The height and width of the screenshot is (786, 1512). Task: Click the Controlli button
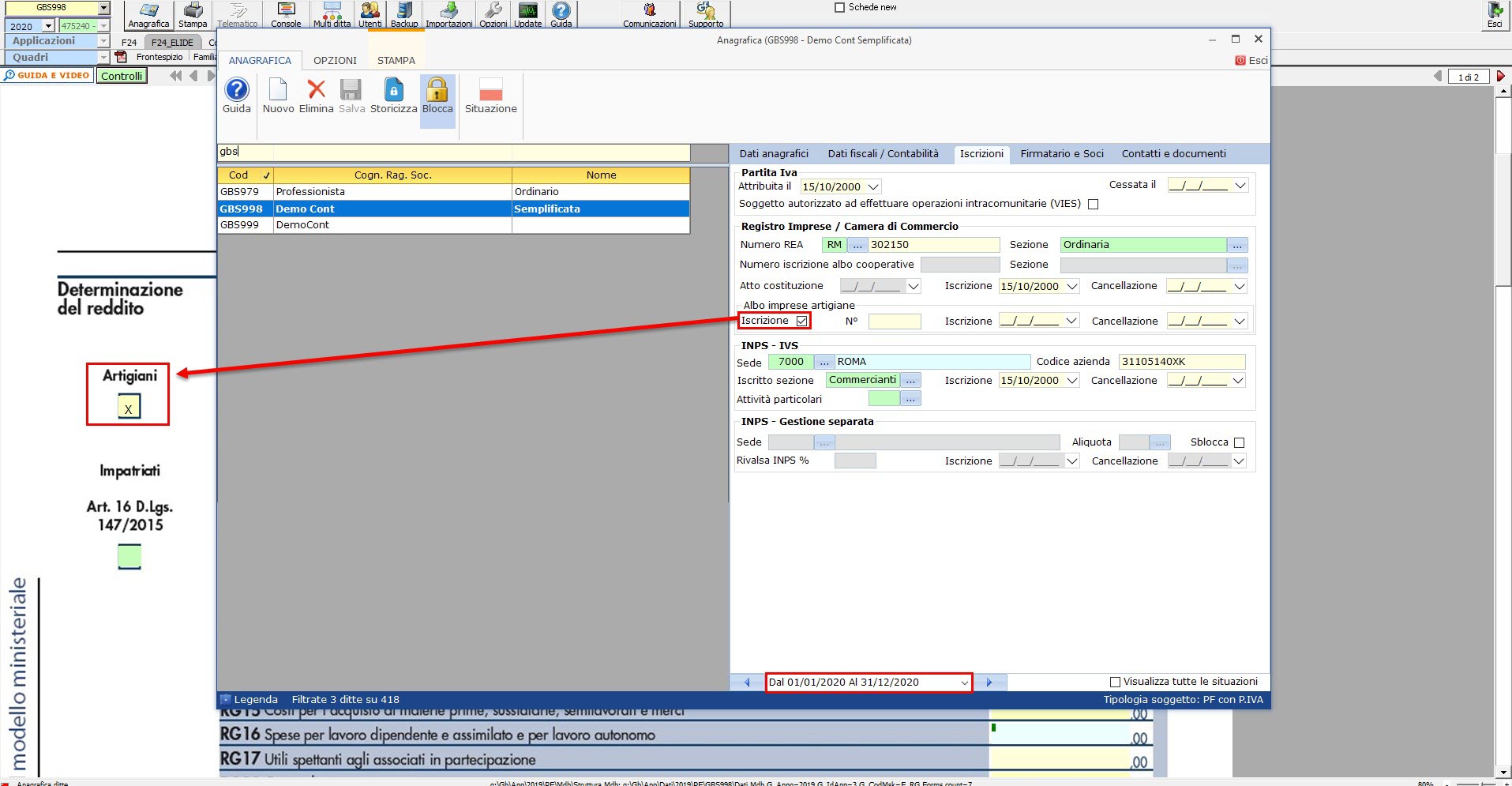click(x=122, y=76)
